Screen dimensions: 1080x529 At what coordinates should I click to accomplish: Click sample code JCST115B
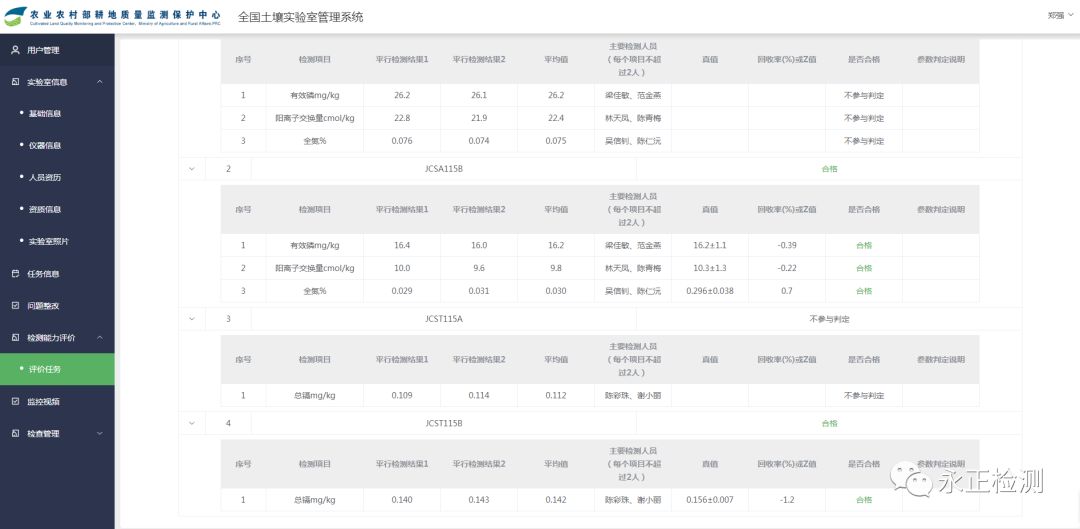(x=444, y=423)
